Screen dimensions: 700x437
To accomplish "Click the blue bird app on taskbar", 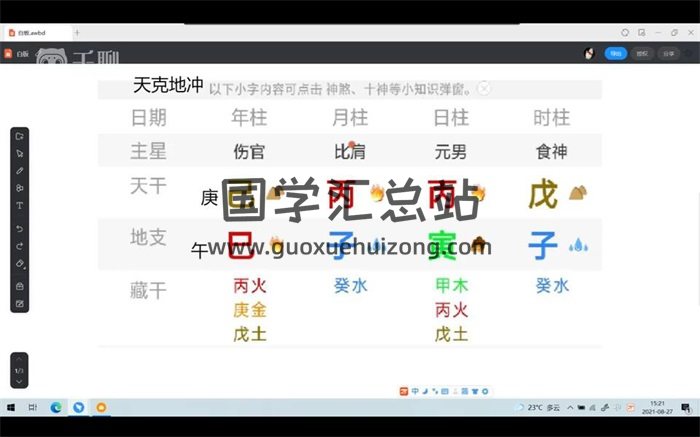I will [x=79, y=407].
